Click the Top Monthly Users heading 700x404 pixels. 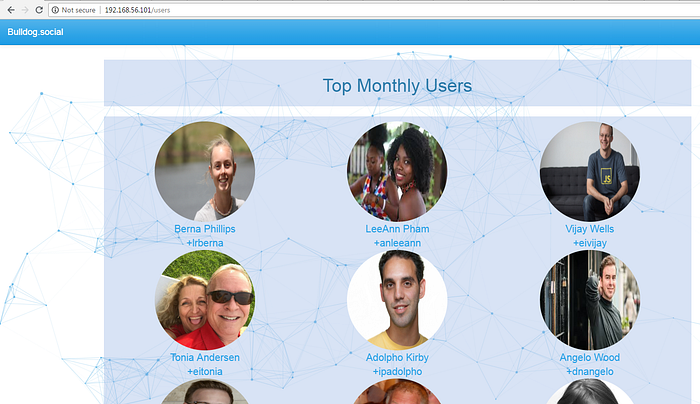397,86
